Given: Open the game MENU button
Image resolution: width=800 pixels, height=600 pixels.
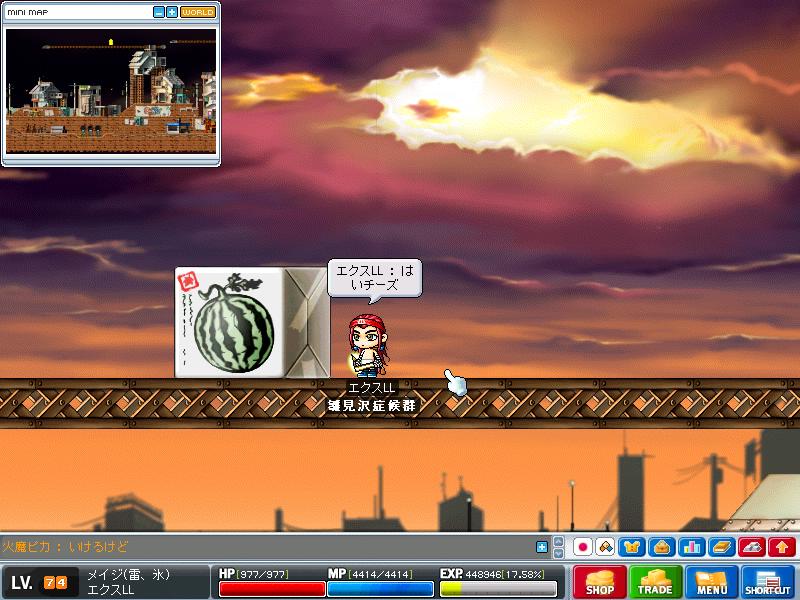Looking at the screenshot, I should click(x=711, y=582).
